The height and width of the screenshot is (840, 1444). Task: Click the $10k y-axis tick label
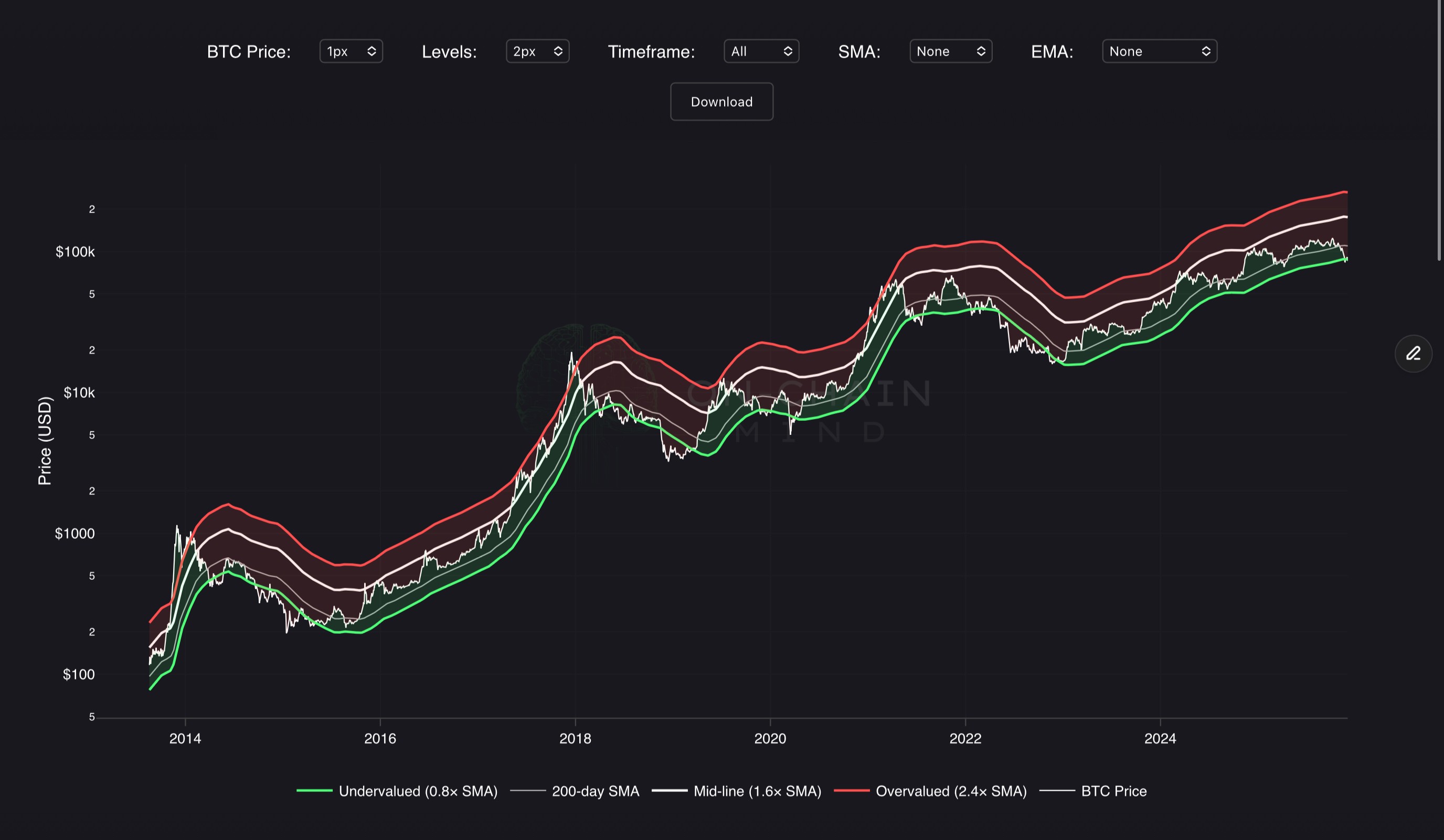click(x=79, y=393)
